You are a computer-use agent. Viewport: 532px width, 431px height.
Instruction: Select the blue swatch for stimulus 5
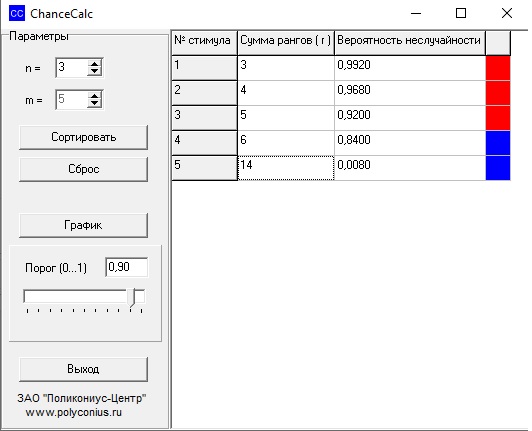pos(498,168)
